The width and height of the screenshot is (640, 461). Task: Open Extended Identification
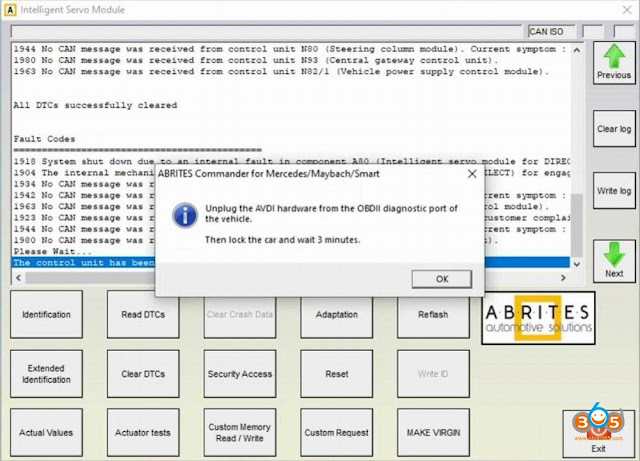pyautogui.click(x=47, y=374)
